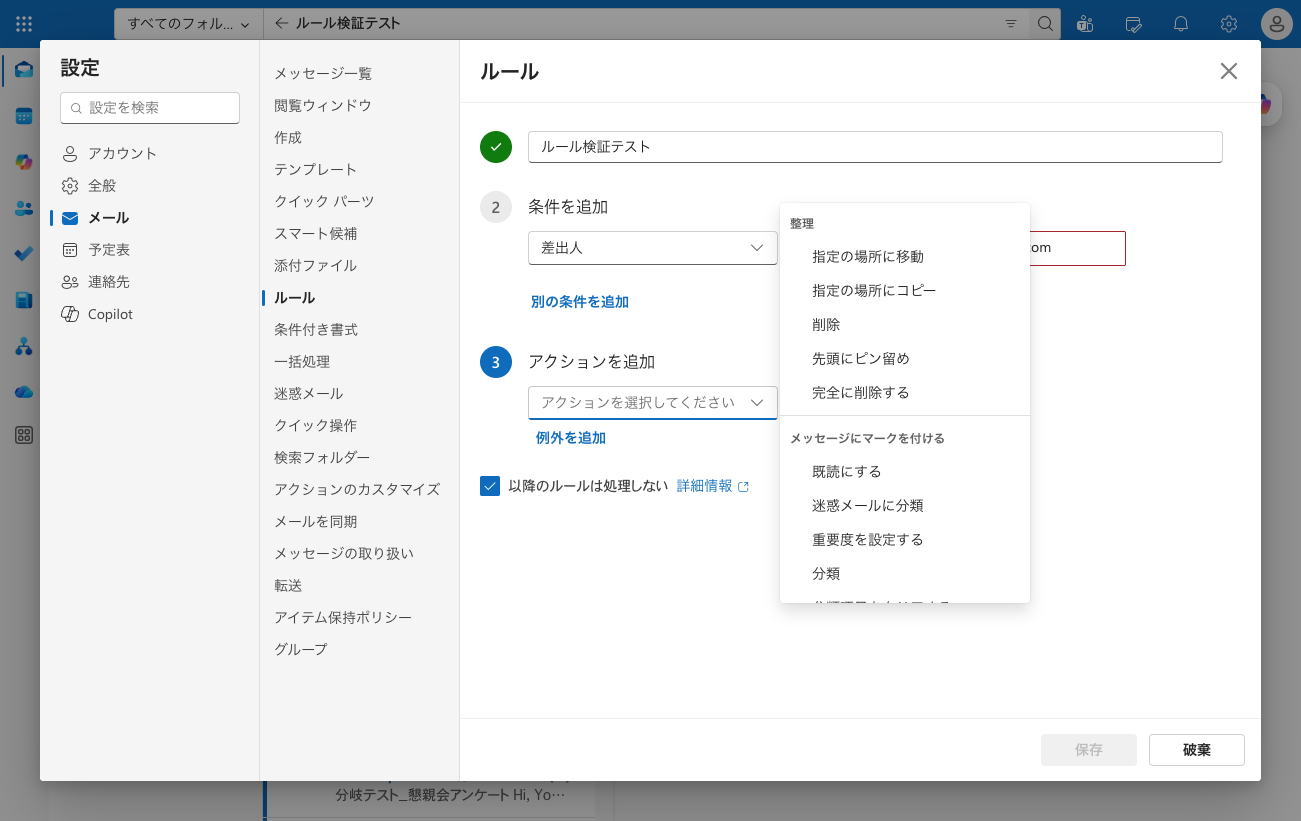This screenshot has width=1301, height=821.
Task: Open the OneDrive cloud app icon
Action: [x=24, y=392]
